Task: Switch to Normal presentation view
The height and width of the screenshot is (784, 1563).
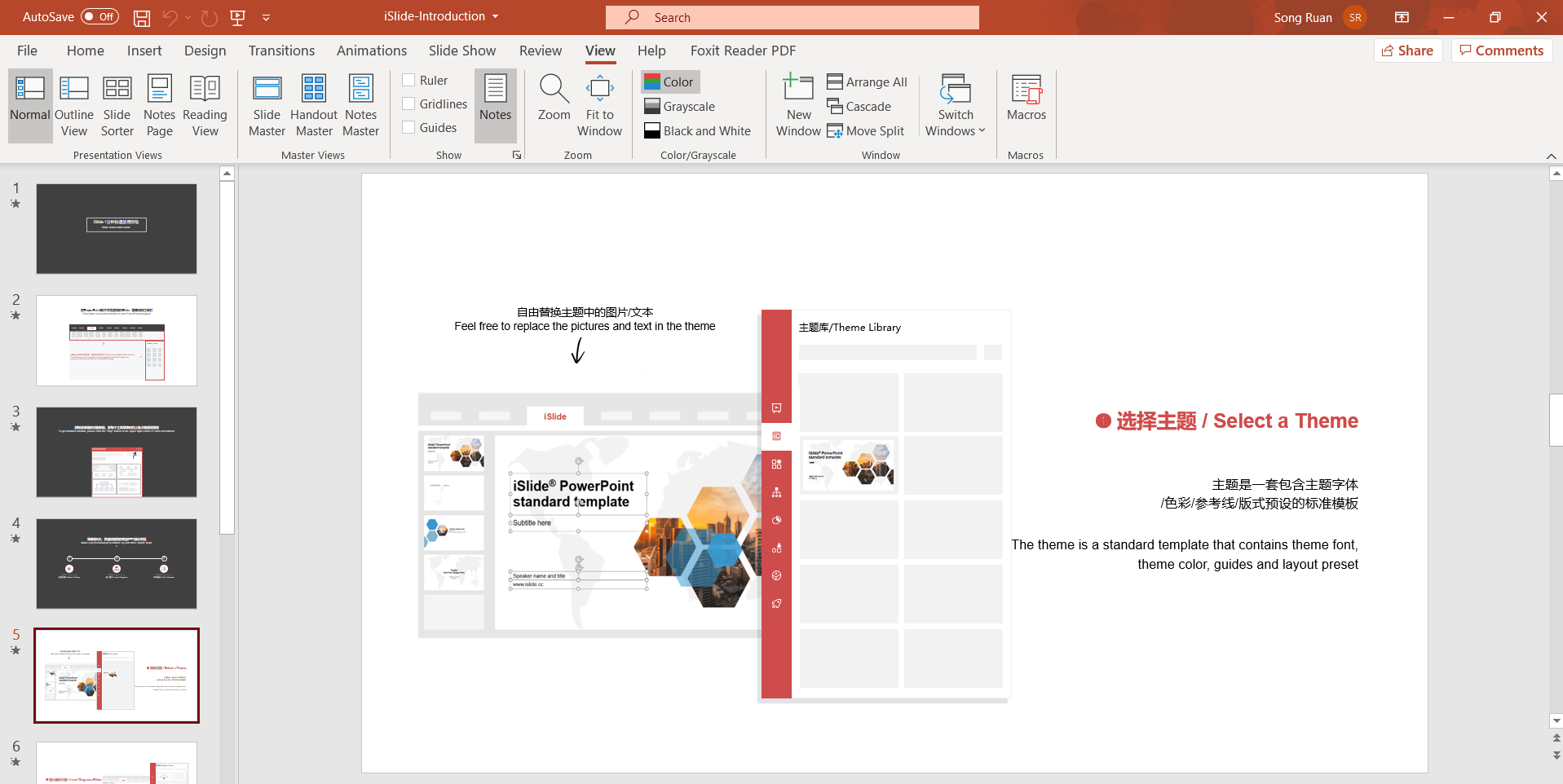Action: pos(30,106)
